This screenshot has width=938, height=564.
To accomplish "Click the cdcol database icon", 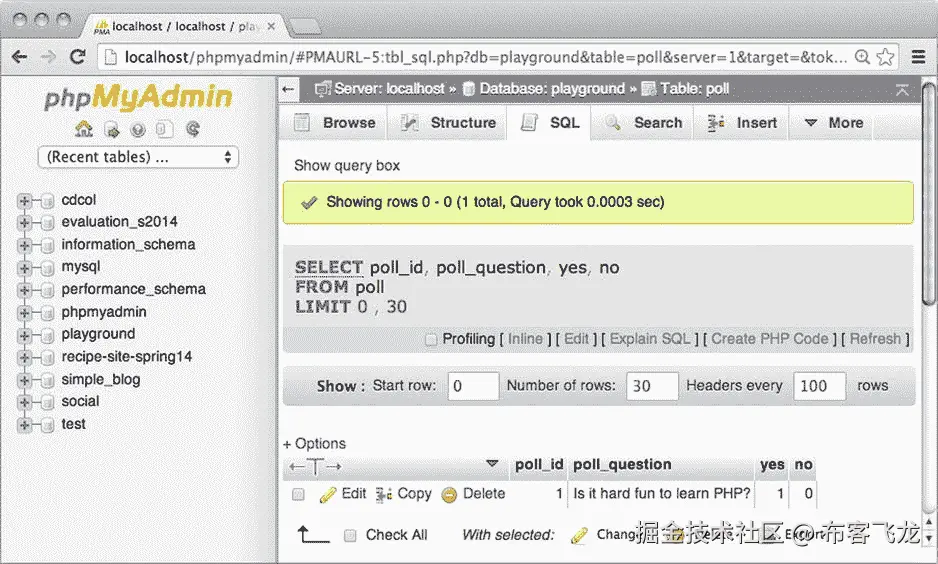I will (48, 201).
